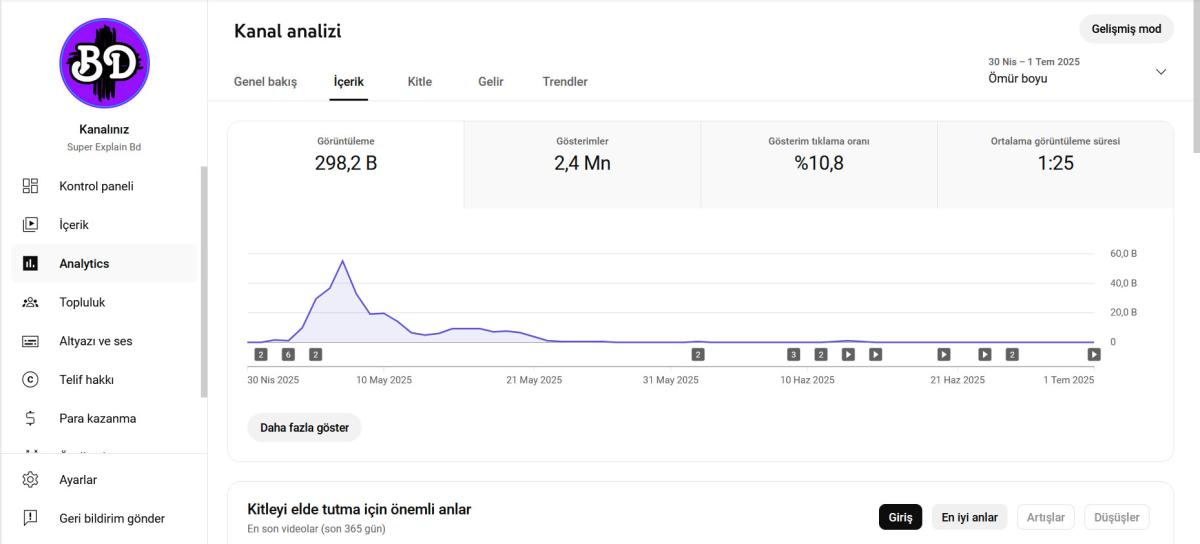Select the Görüntüleme 298,2 B metric card
The height and width of the screenshot is (544, 1200).
[346, 165]
